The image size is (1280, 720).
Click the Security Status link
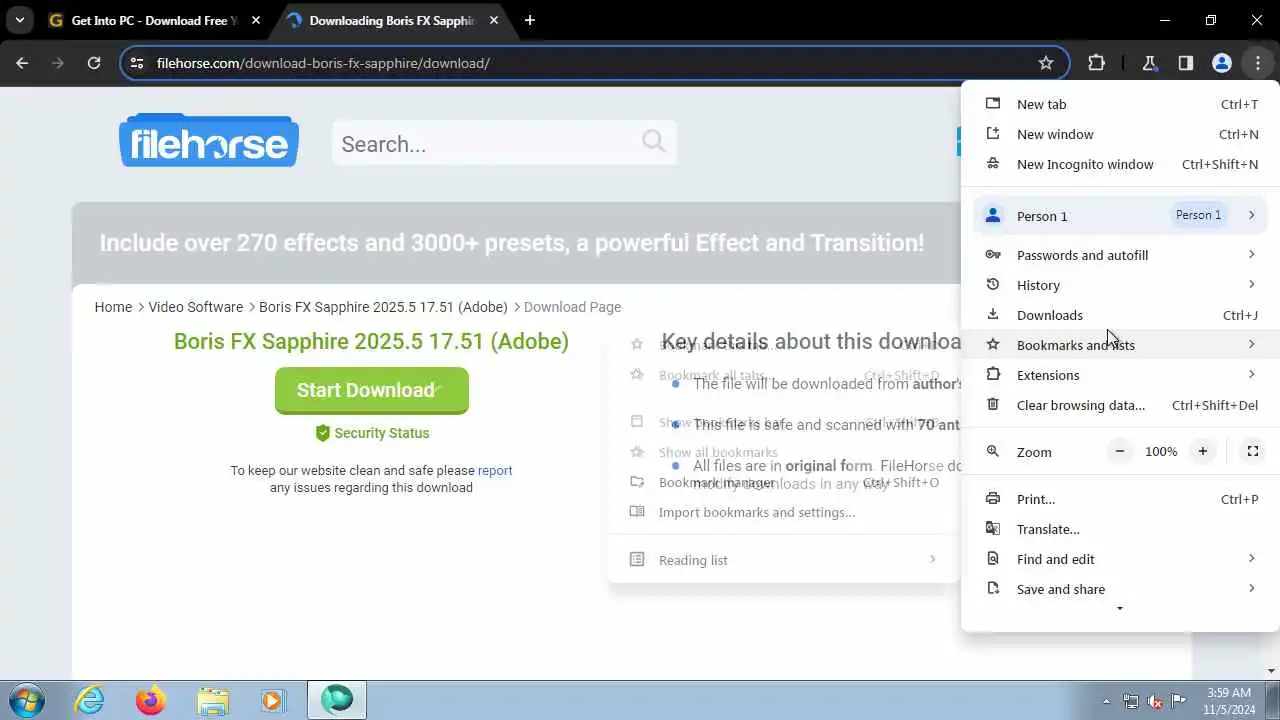click(372, 433)
